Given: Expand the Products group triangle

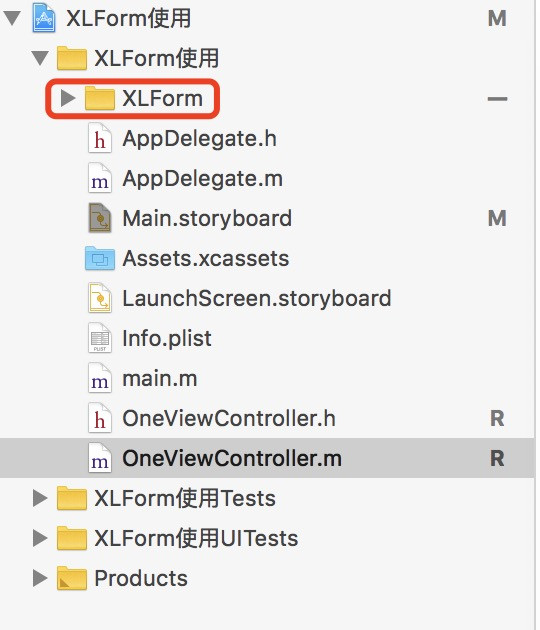Looking at the screenshot, I should [x=40, y=578].
